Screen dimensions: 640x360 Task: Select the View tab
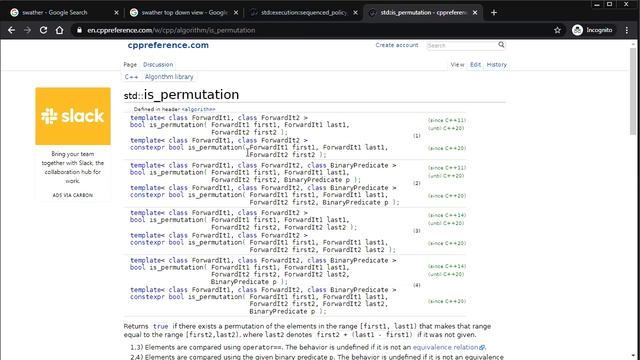457,64
